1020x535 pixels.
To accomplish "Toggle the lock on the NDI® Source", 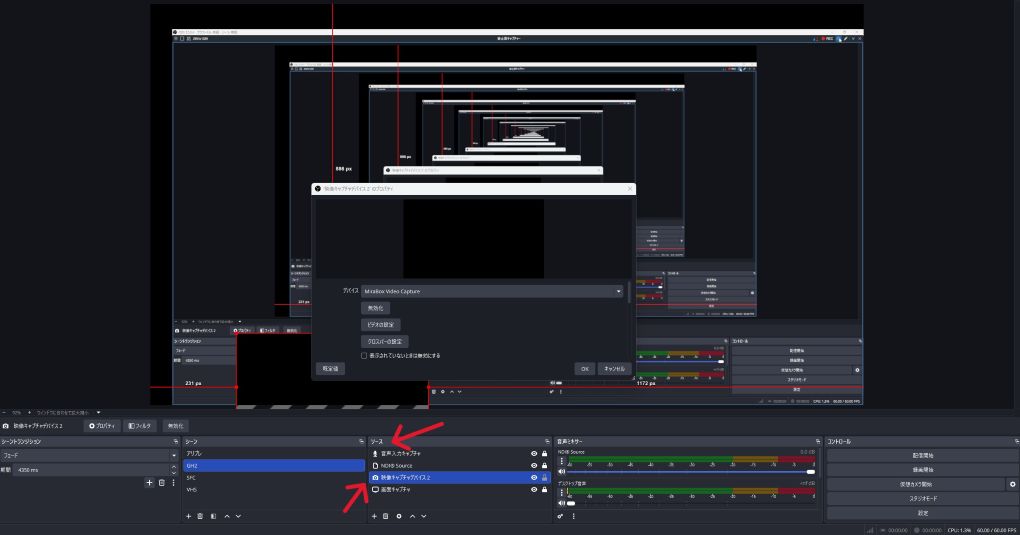I will click(545, 466).
